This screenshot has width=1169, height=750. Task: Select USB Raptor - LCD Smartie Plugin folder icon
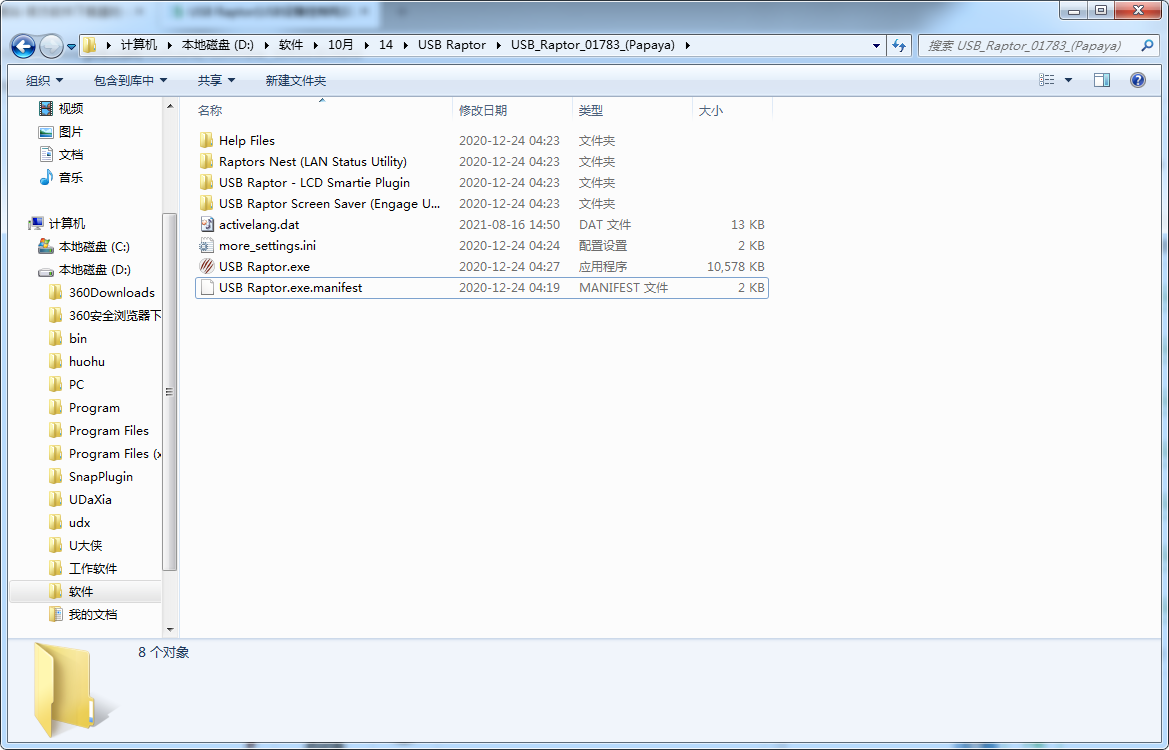(x=207, y=182)
